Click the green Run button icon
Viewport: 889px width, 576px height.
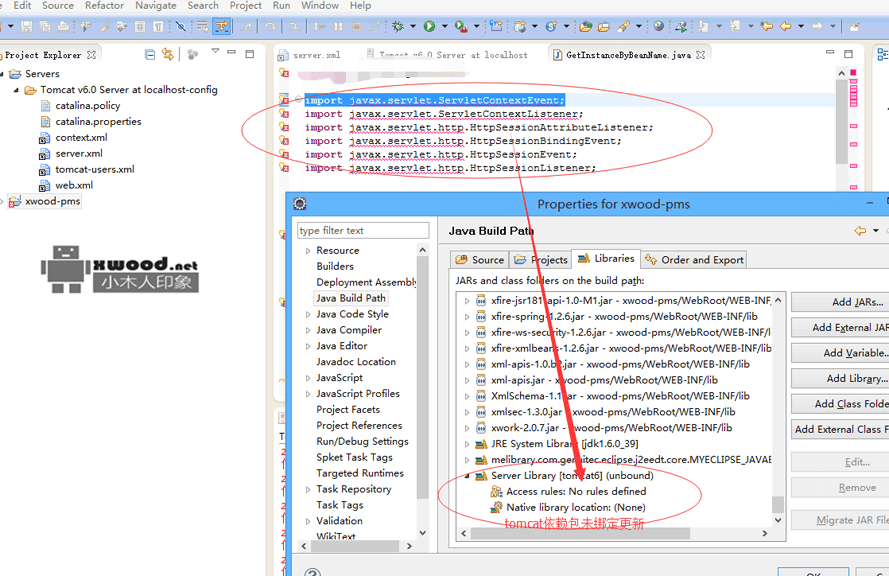click(429, 26)
